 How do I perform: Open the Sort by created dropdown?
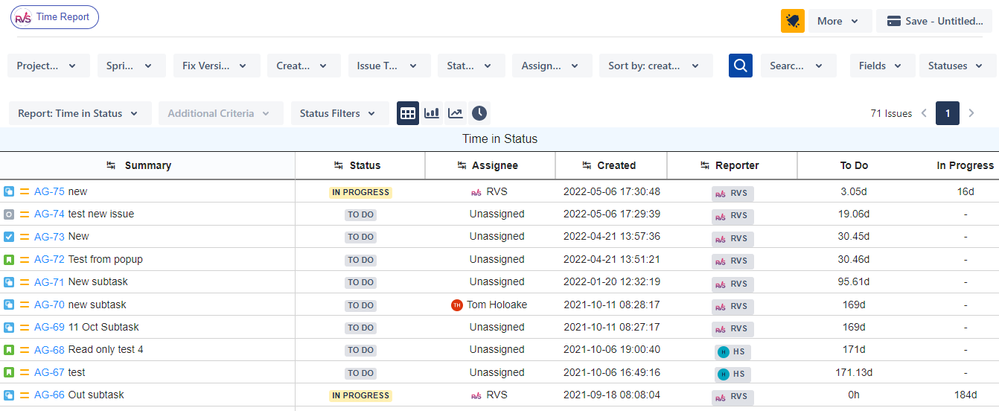pos(656,66)
